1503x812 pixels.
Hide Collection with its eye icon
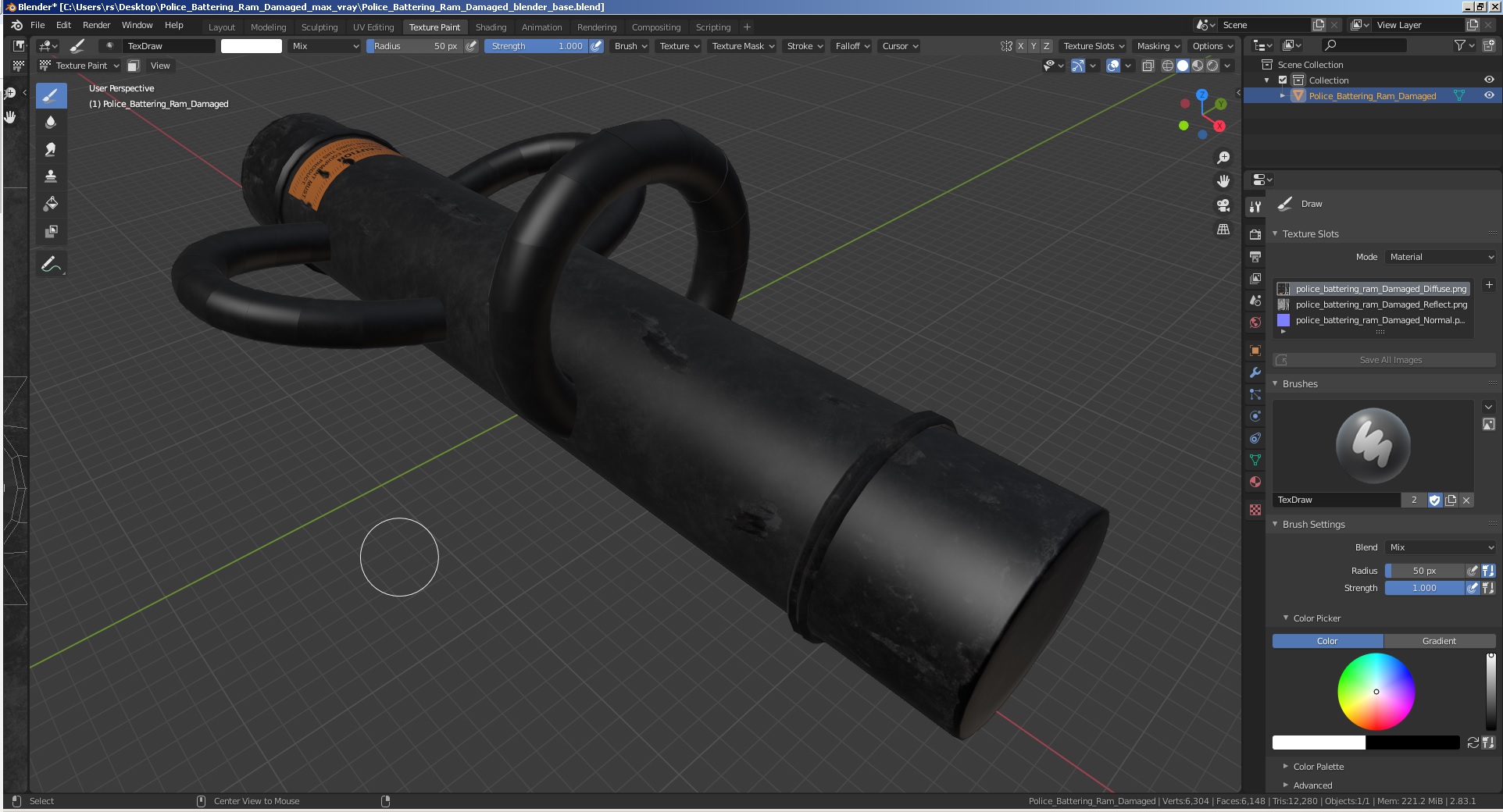click(x=1489, y=80)
